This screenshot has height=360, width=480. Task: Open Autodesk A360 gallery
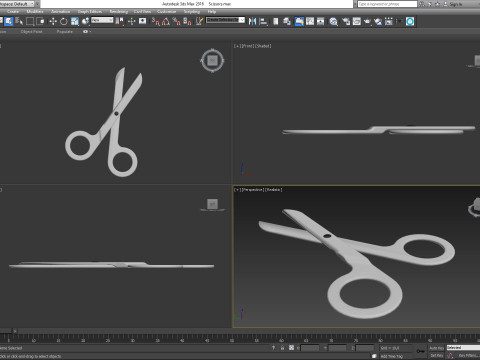pos(389,22)
